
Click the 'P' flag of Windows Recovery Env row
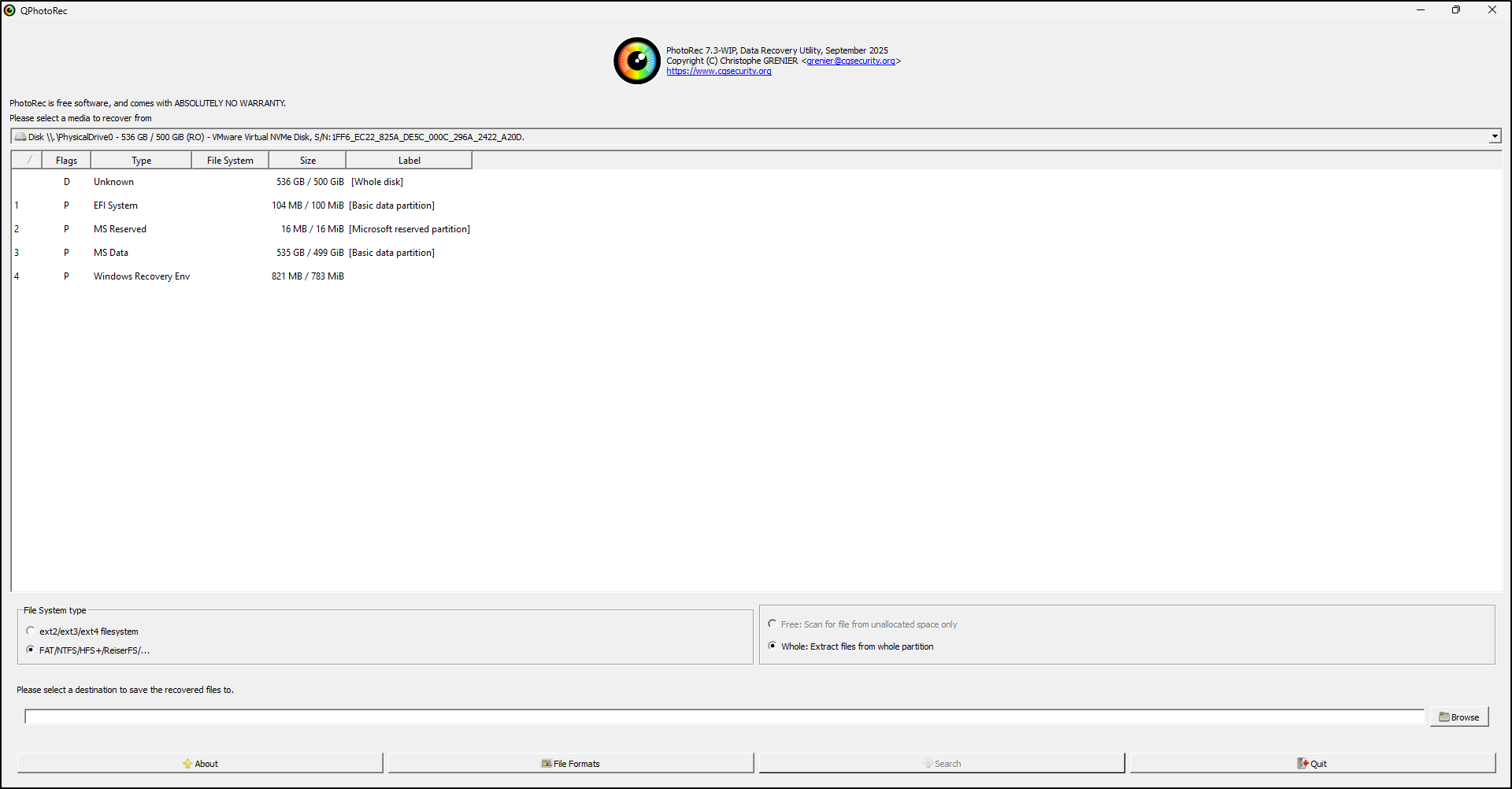pyautogui.click(x=66, y=276)
